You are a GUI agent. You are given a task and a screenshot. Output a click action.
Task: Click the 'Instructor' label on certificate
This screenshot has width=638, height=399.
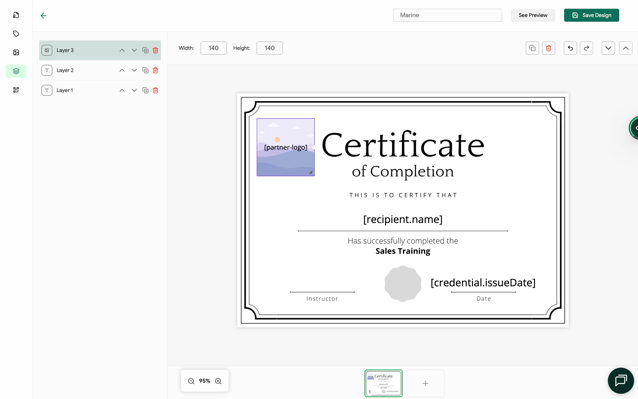coord(322,299)
